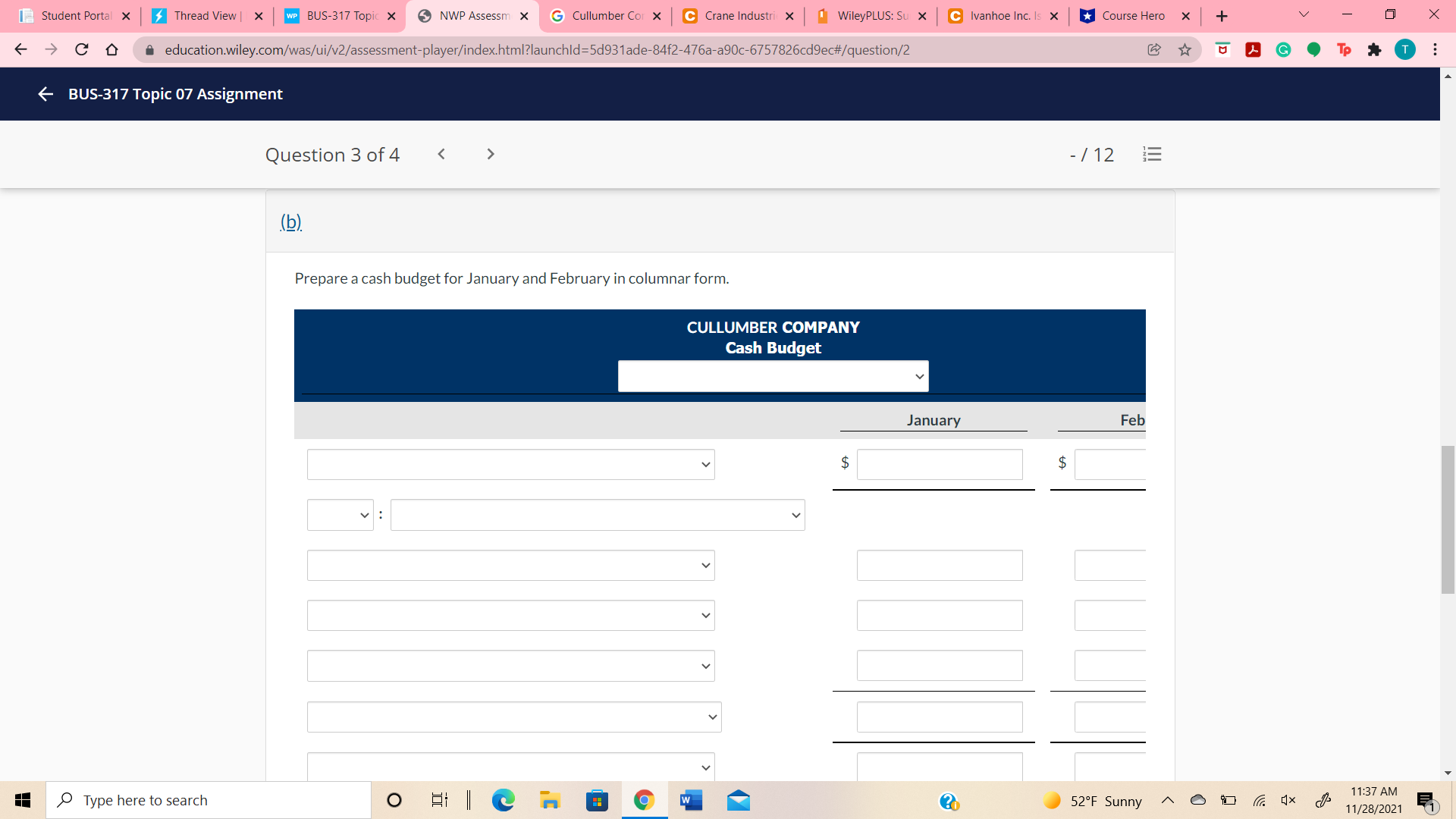Go to the previous question chevron
Viewport: 1456px width, 819px height.
(441, 154)
